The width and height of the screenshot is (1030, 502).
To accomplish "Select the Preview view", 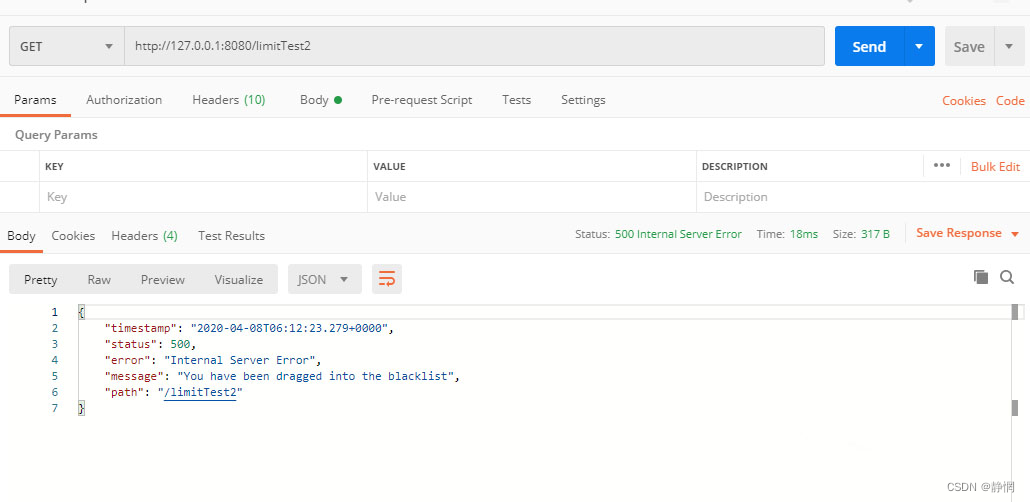I will point(163,279).
